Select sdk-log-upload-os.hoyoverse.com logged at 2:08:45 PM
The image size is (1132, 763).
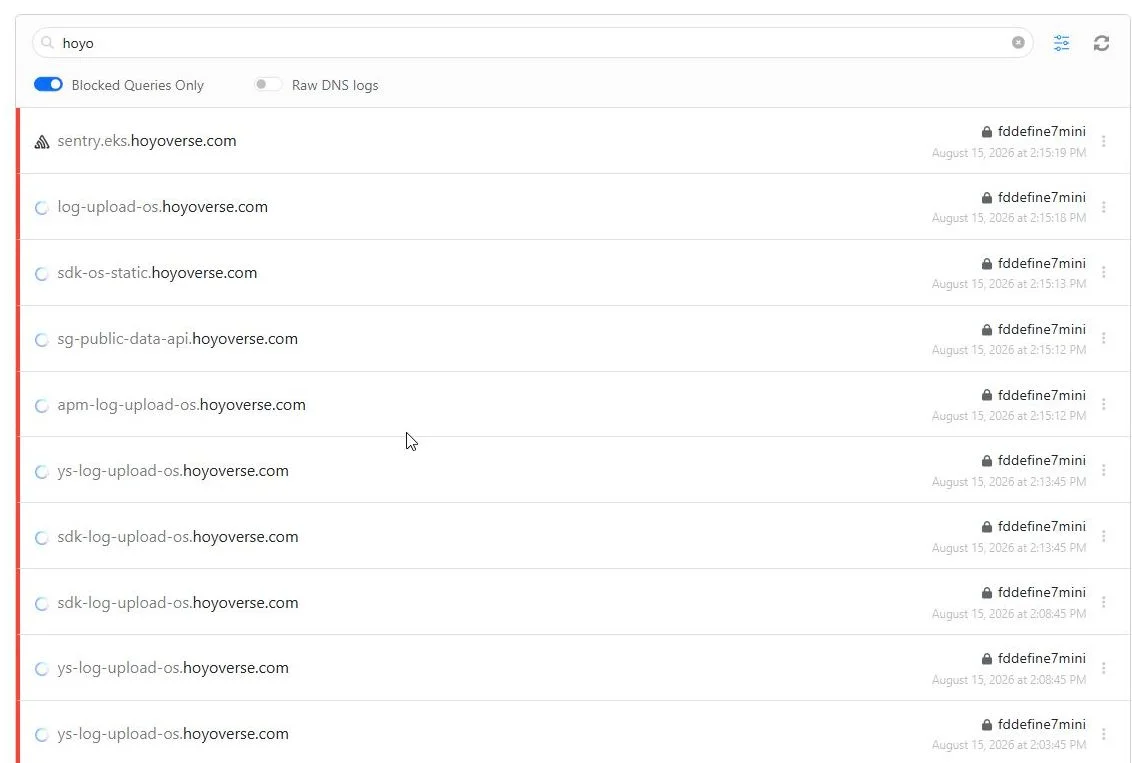(x=178, y=603)
